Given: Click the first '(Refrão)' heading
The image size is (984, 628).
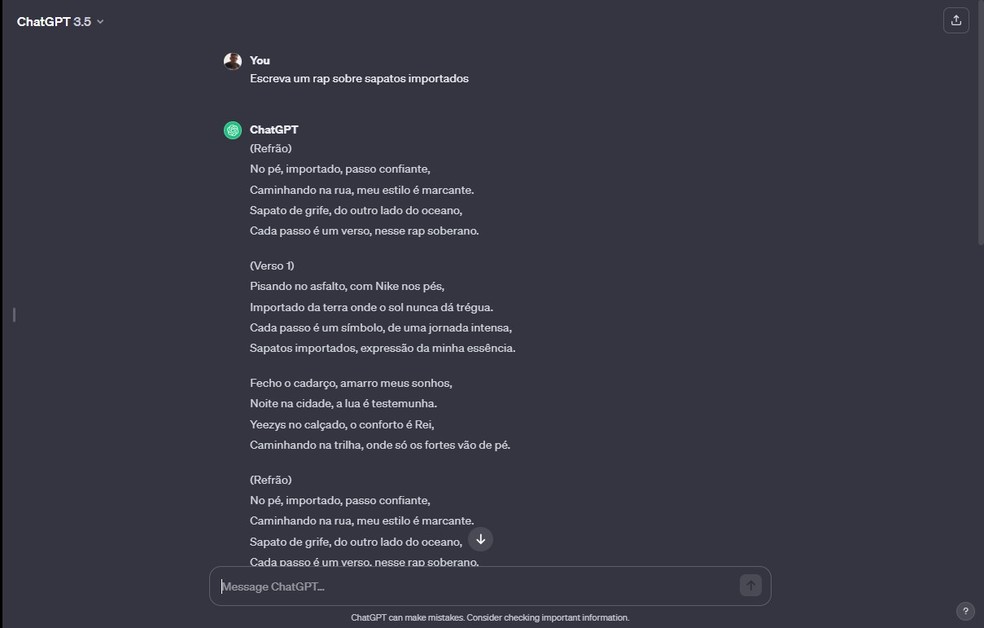Looking at the screenshot, I should click(x=270, y=148).
